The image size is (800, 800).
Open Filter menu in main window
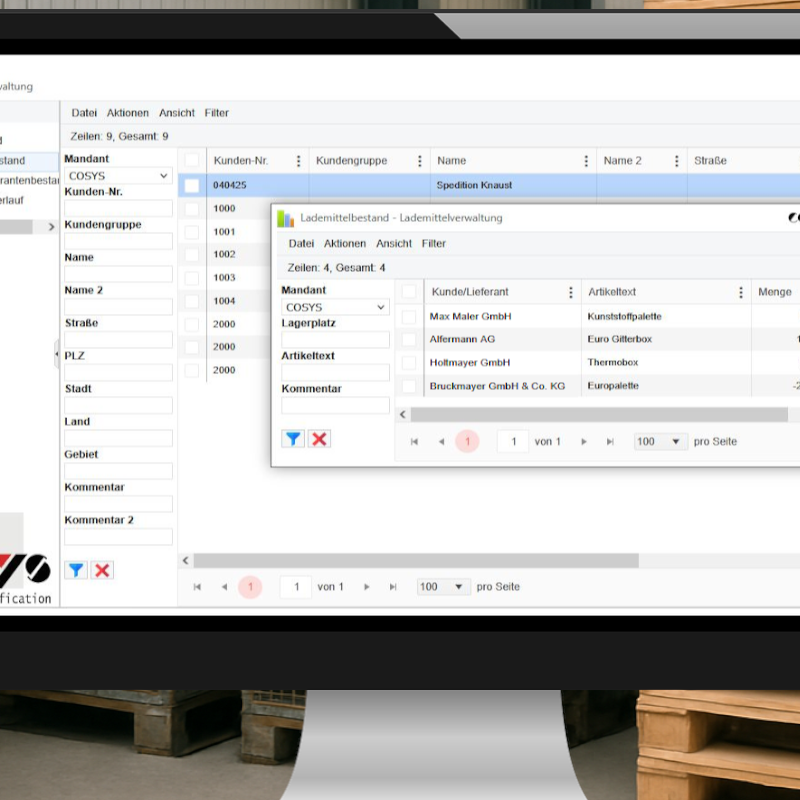(216, 113)
